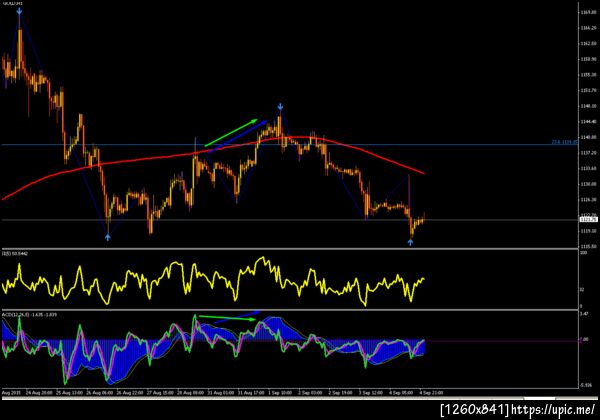600x420 pixels.
Task: Click the 25 Aug 13:00 time axis label
Action: [x=69, y=393]
